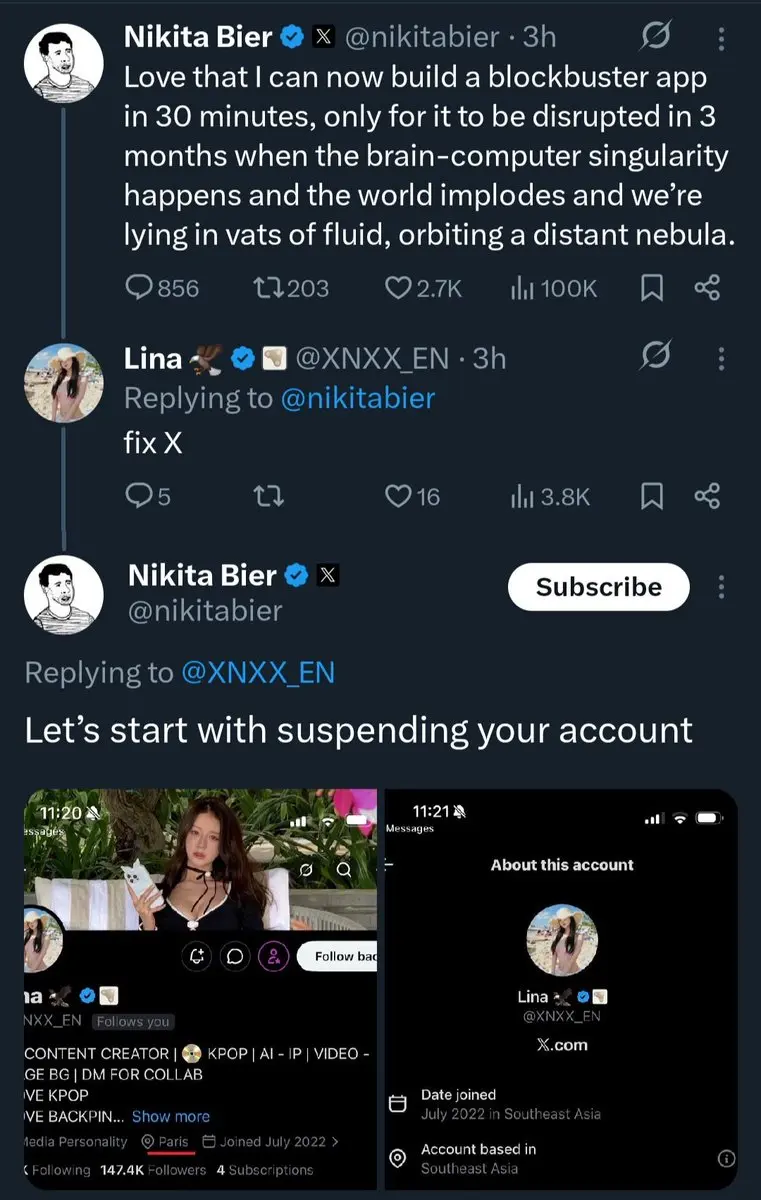This screenshot has height=1200, width=761.
Task: Open @nikitabier mention in Lina's reply
Action: [x=358, y=398]
